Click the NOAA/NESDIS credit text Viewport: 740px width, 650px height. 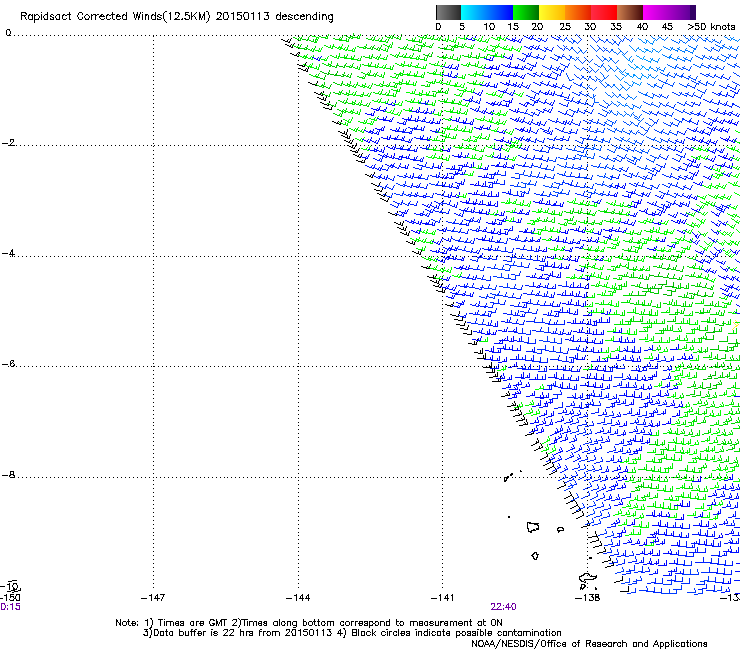point(589,644)
